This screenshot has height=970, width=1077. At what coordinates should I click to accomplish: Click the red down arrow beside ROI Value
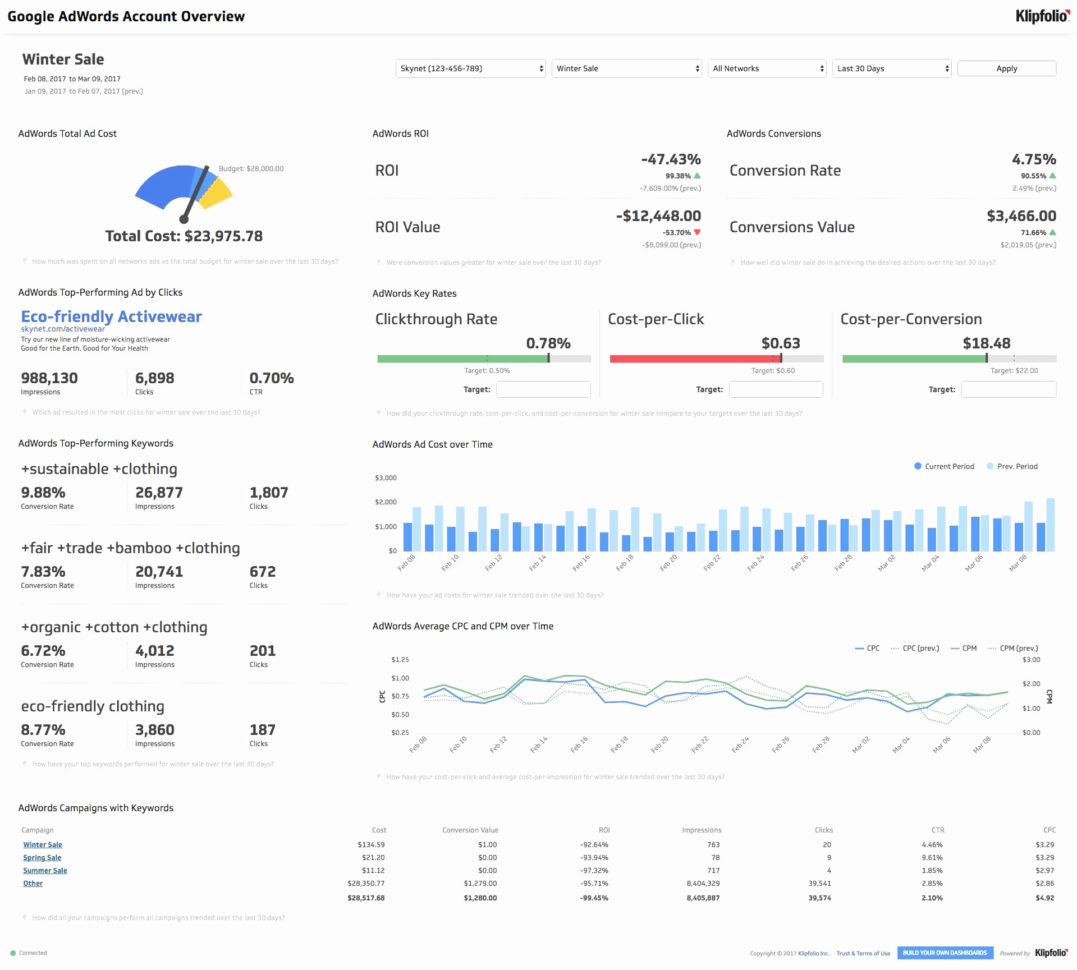[x=697, y=231]
